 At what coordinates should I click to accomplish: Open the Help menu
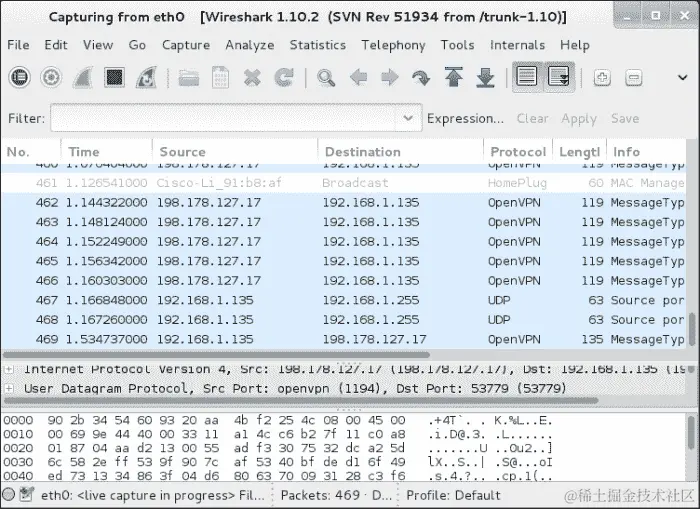coord(575,45)
